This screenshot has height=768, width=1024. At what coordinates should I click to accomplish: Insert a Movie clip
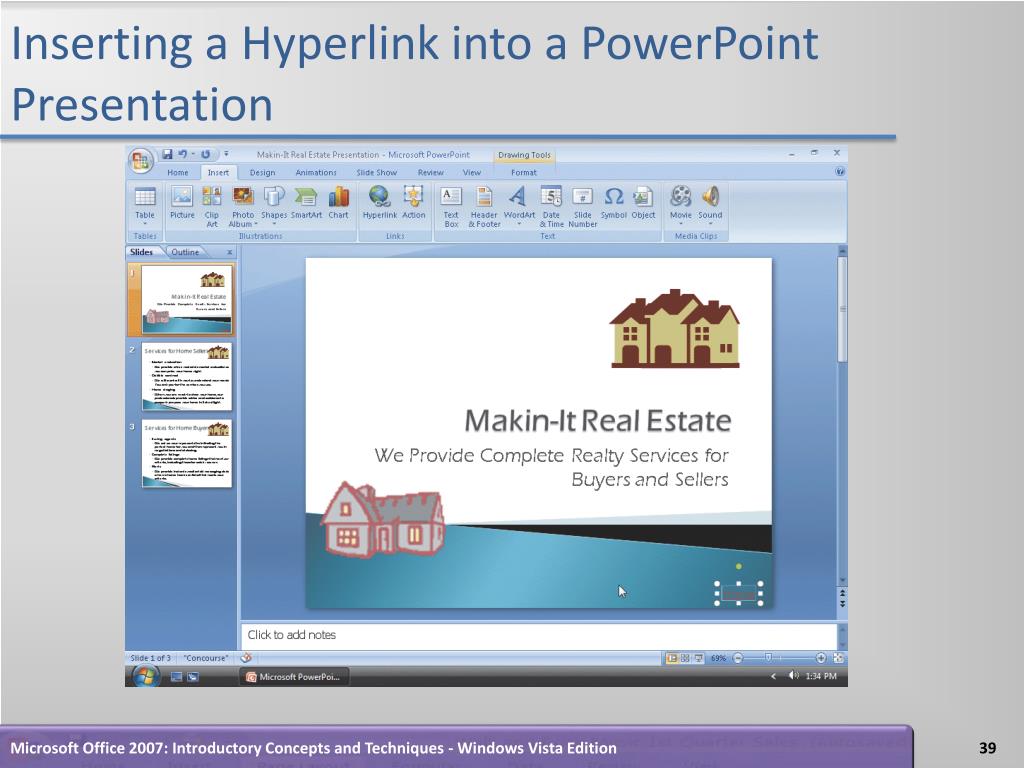(x=680, y=206)
